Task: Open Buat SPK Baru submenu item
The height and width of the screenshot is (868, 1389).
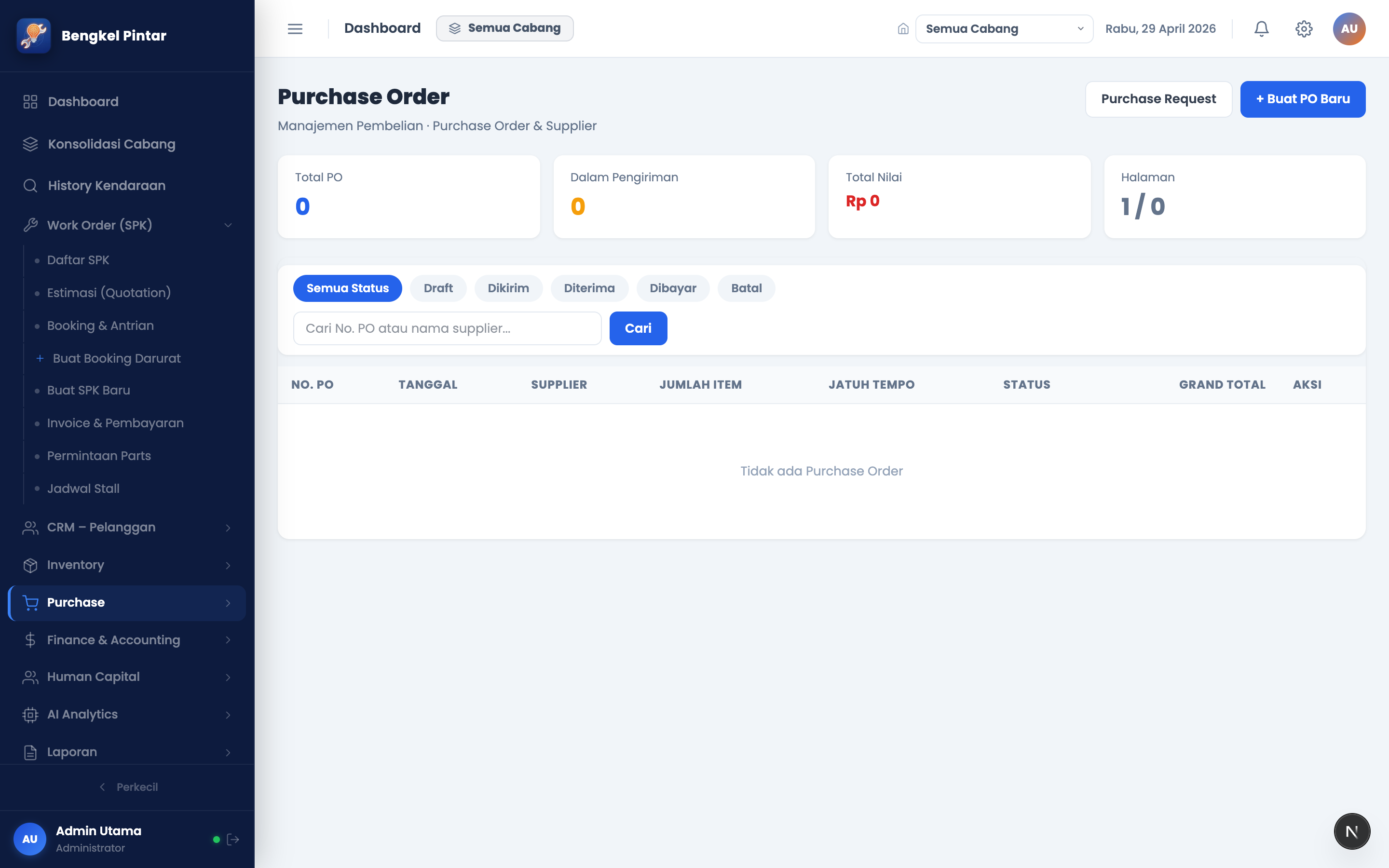Action: tap(88, 391)
